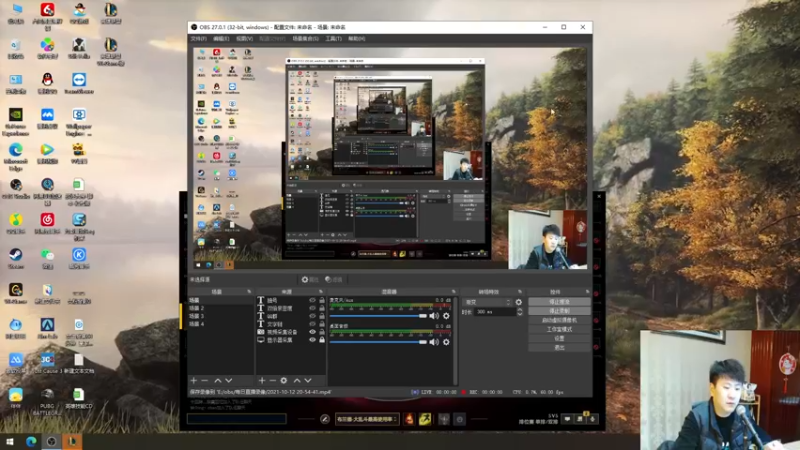Click 停止推流 stop streaming button
800x450 pixels.
[559, 302]
